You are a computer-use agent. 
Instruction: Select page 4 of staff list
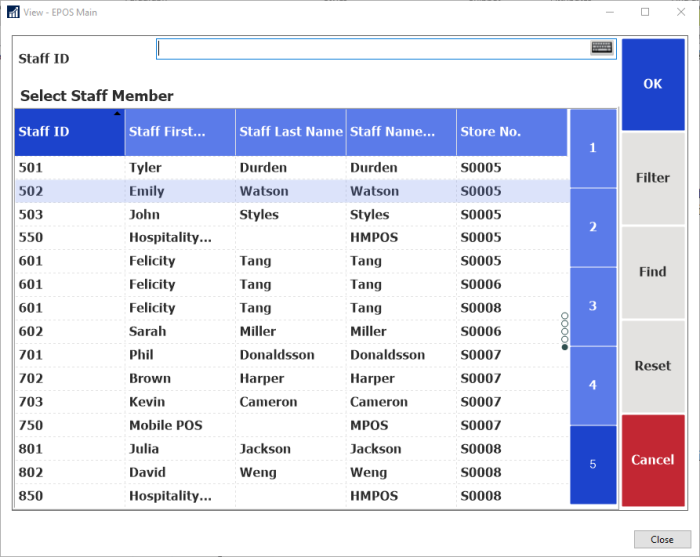click(593, 385)
